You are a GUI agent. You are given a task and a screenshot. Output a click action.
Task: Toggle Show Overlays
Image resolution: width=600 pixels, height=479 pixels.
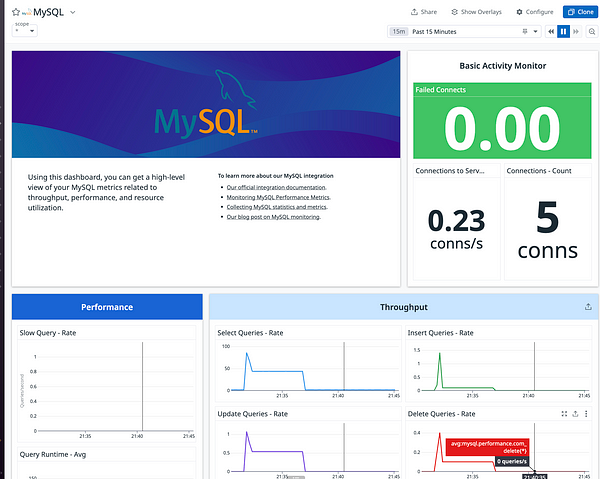pos(476,12)
